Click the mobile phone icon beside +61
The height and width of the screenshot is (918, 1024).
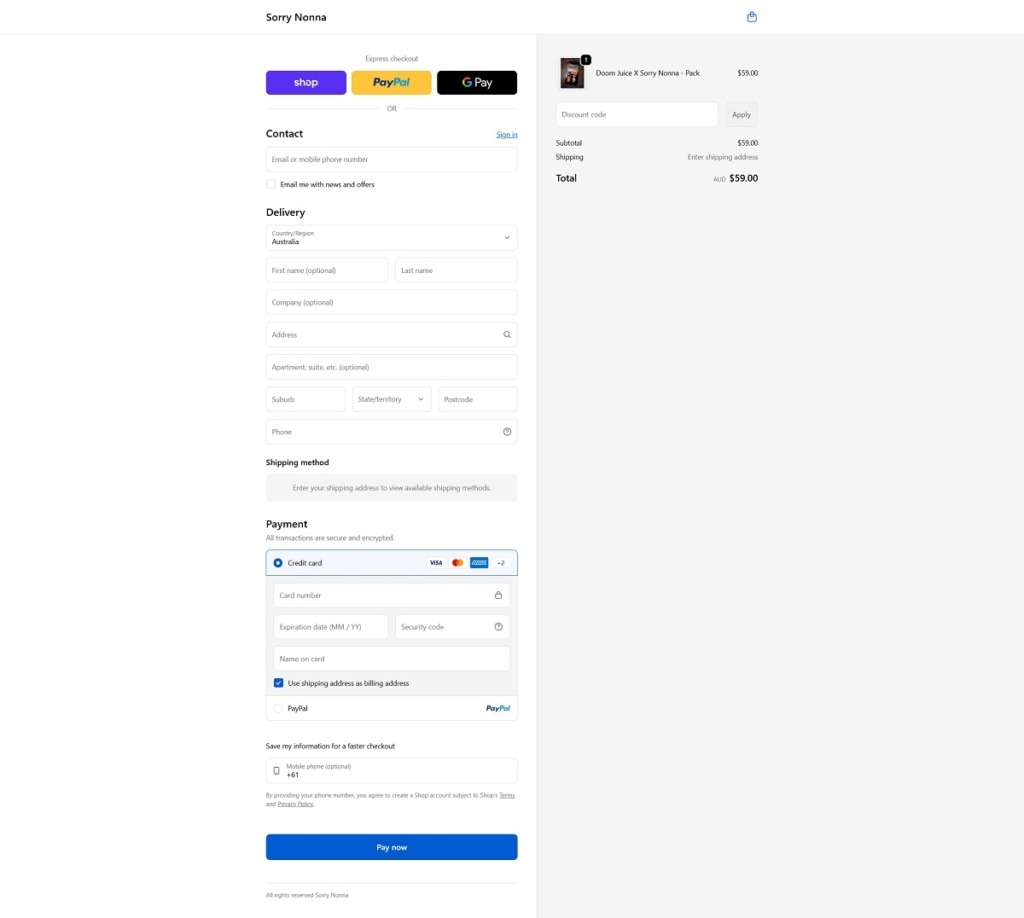pyautogui.click(x=277, y=771)
